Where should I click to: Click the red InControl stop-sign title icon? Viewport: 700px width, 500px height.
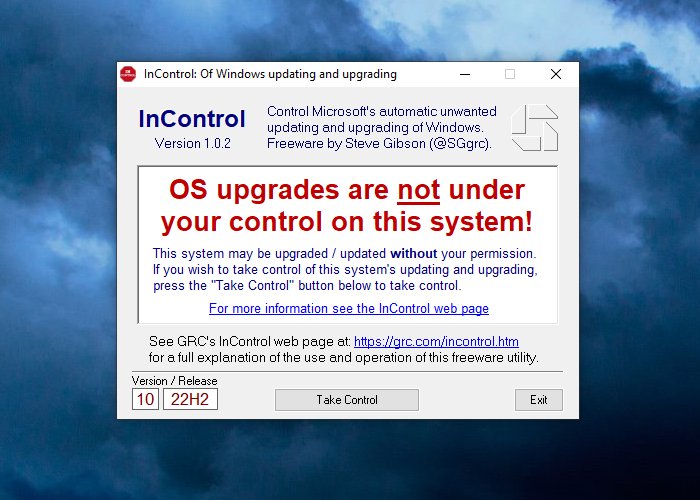(128, 74)
